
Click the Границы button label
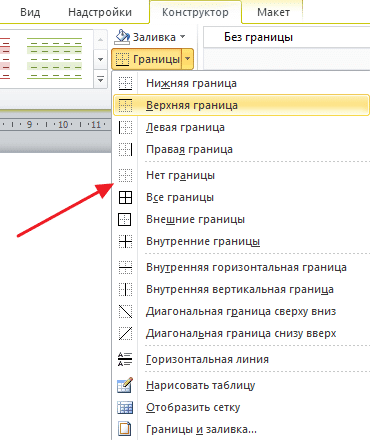(x=156, y=59)
